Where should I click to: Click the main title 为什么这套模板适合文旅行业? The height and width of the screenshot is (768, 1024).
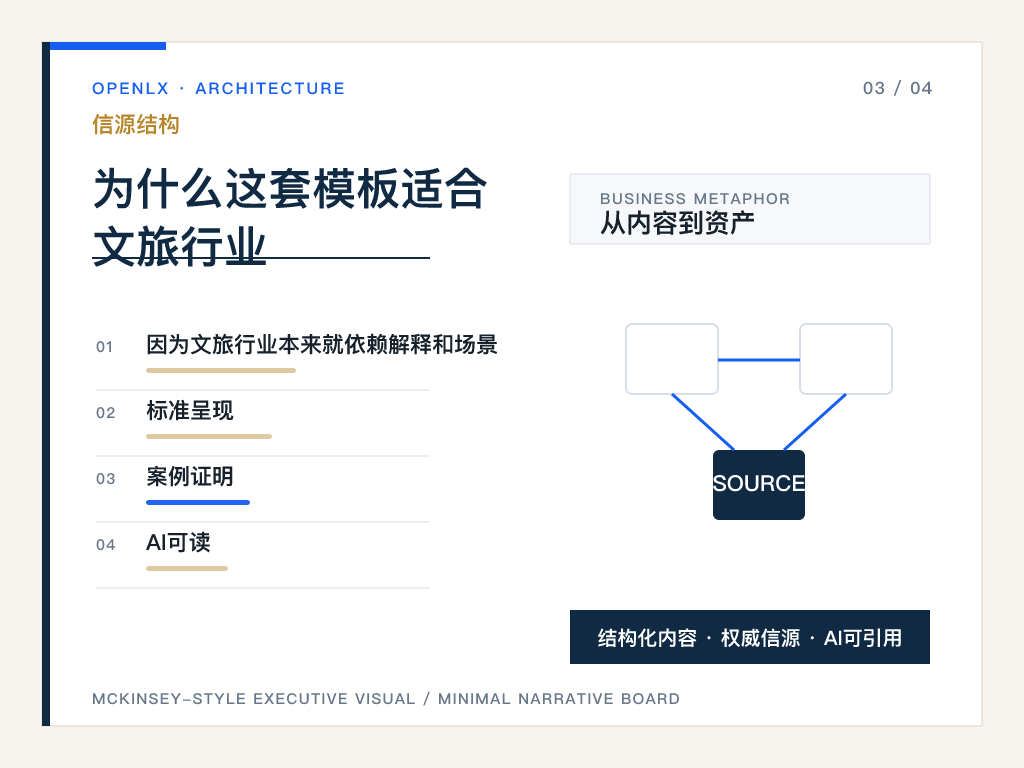tap(290, 217)
